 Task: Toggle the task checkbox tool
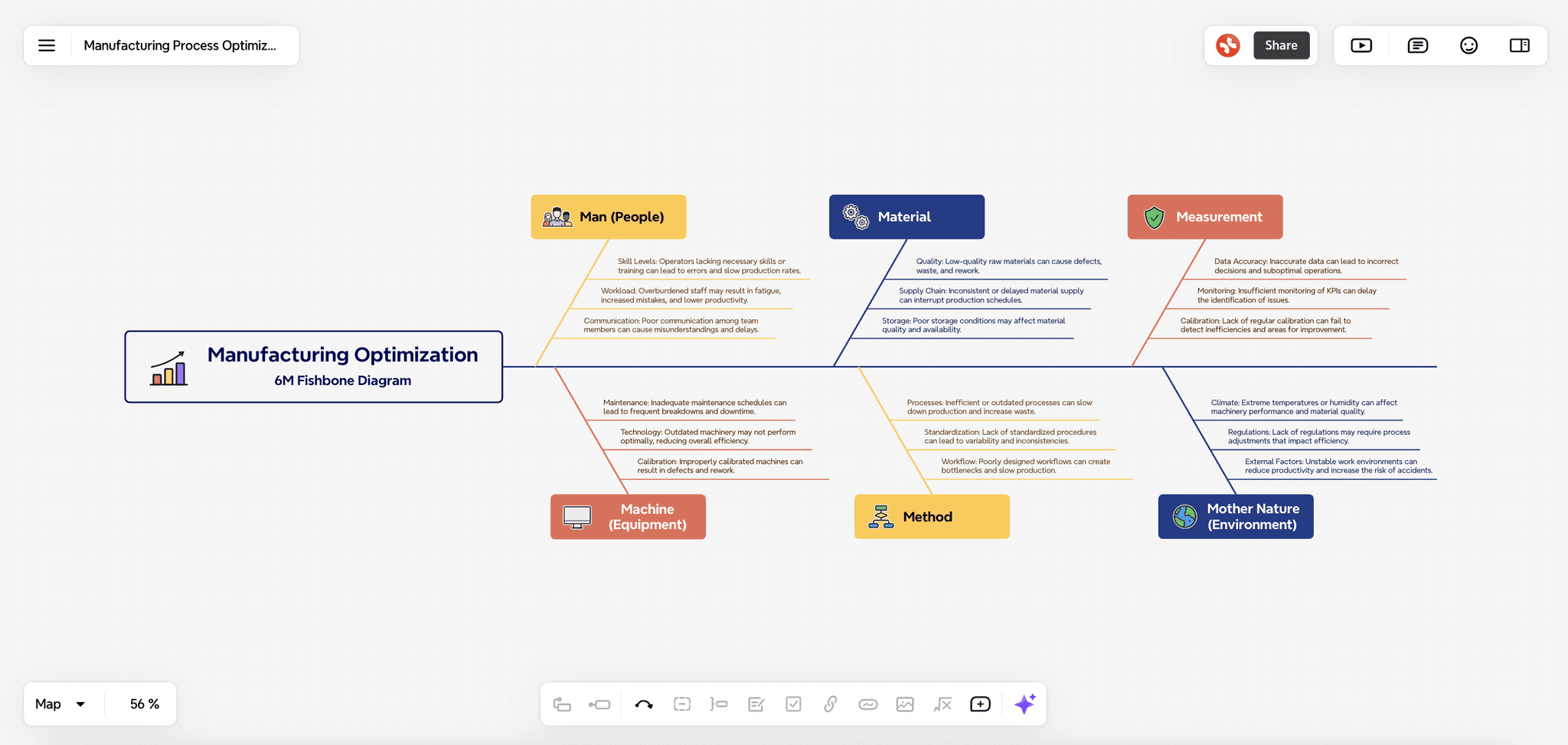[793, 704]
